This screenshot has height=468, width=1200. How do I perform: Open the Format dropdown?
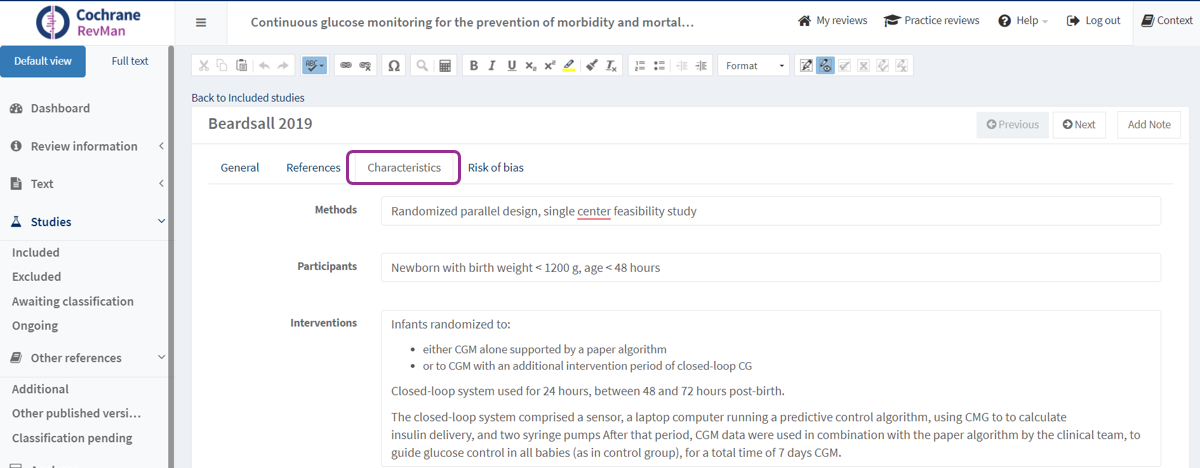click(754, 66)
